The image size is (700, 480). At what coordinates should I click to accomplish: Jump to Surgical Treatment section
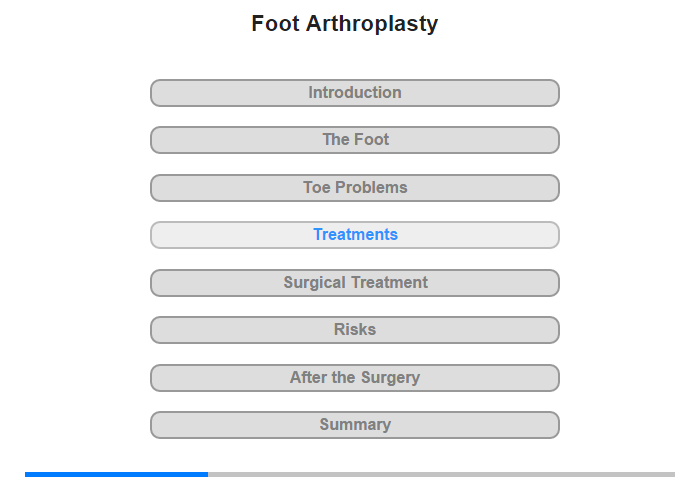355,283
